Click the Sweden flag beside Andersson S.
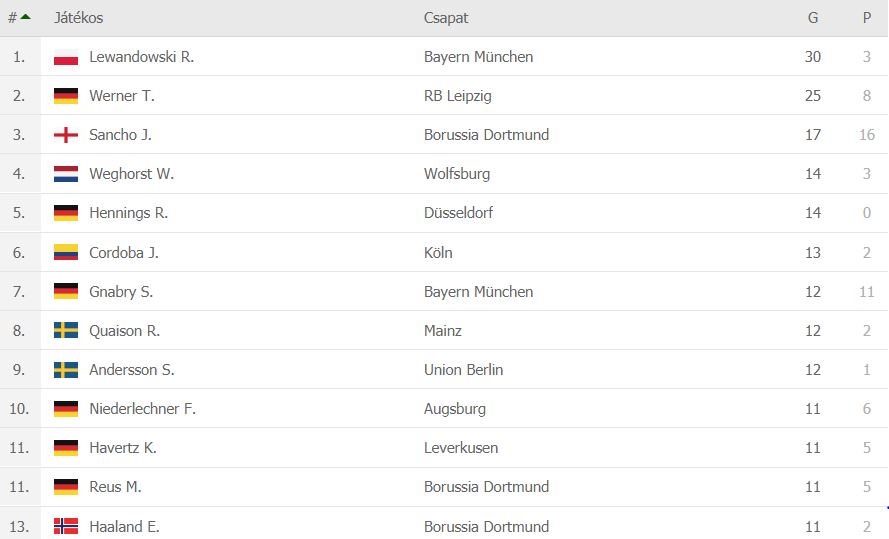889x539 pixels. (x=66, y=370)
